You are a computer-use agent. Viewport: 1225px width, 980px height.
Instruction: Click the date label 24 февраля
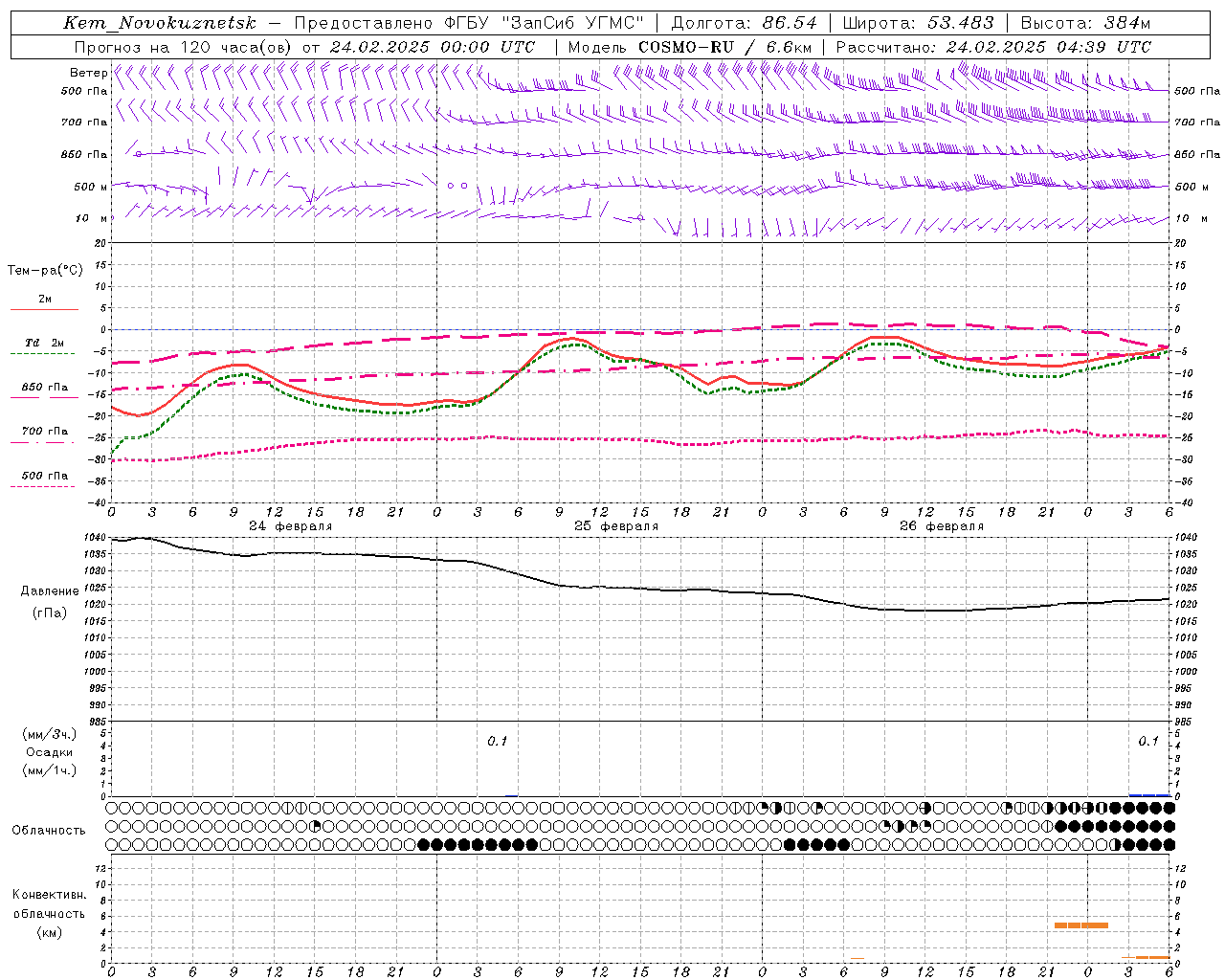(291, 526)
